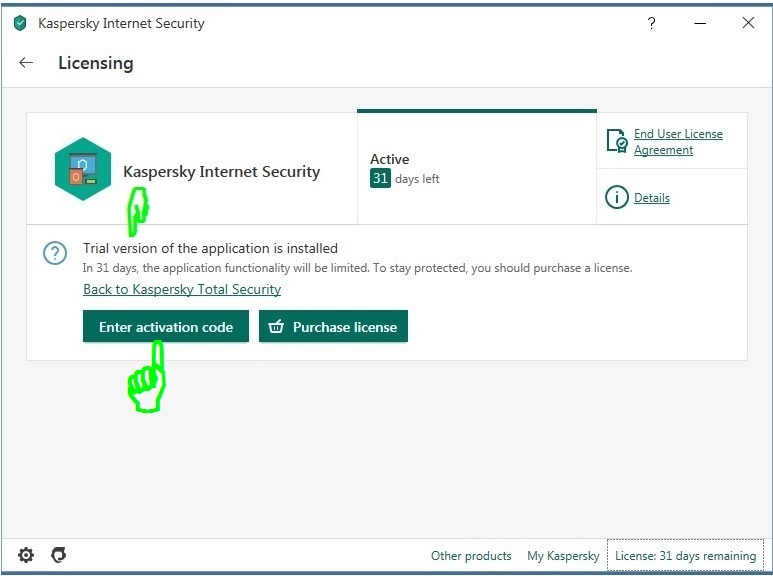Click the back arrow beside Licensing
The image size is (773, 576).
click(26, 63)
